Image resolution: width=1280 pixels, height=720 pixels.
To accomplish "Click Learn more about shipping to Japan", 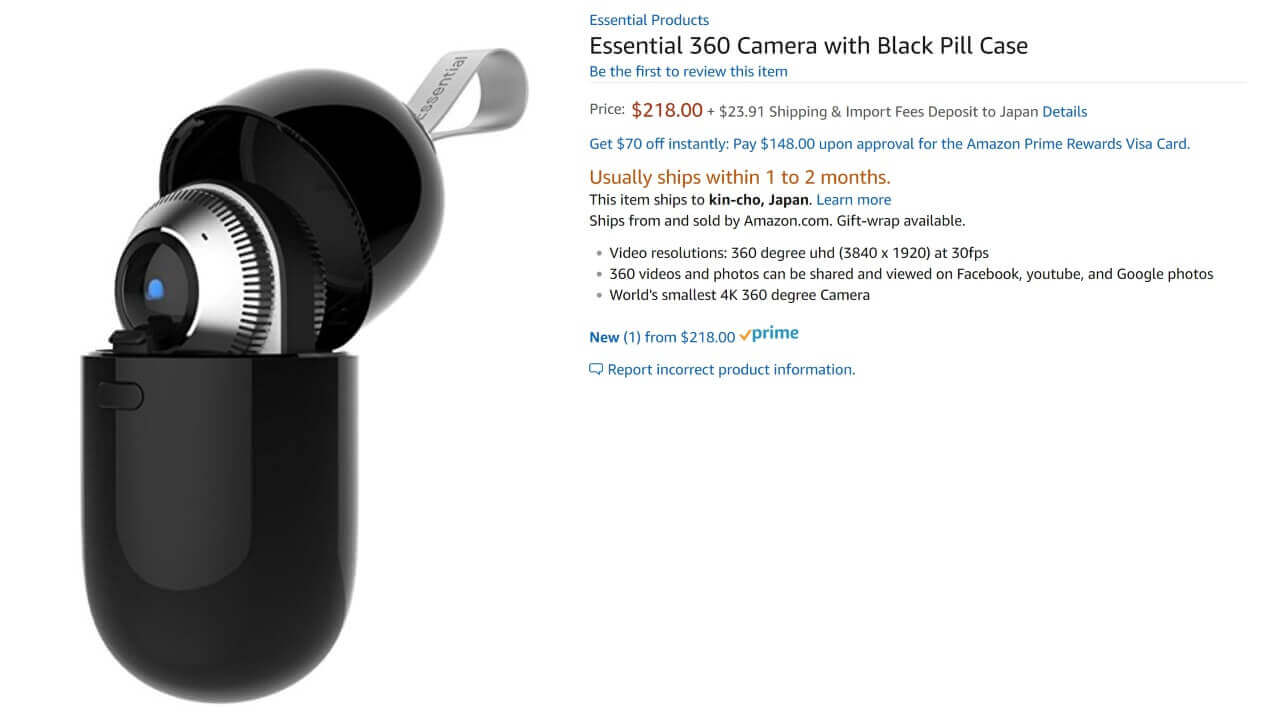I will pyautogui.click(x=853, y=200).
